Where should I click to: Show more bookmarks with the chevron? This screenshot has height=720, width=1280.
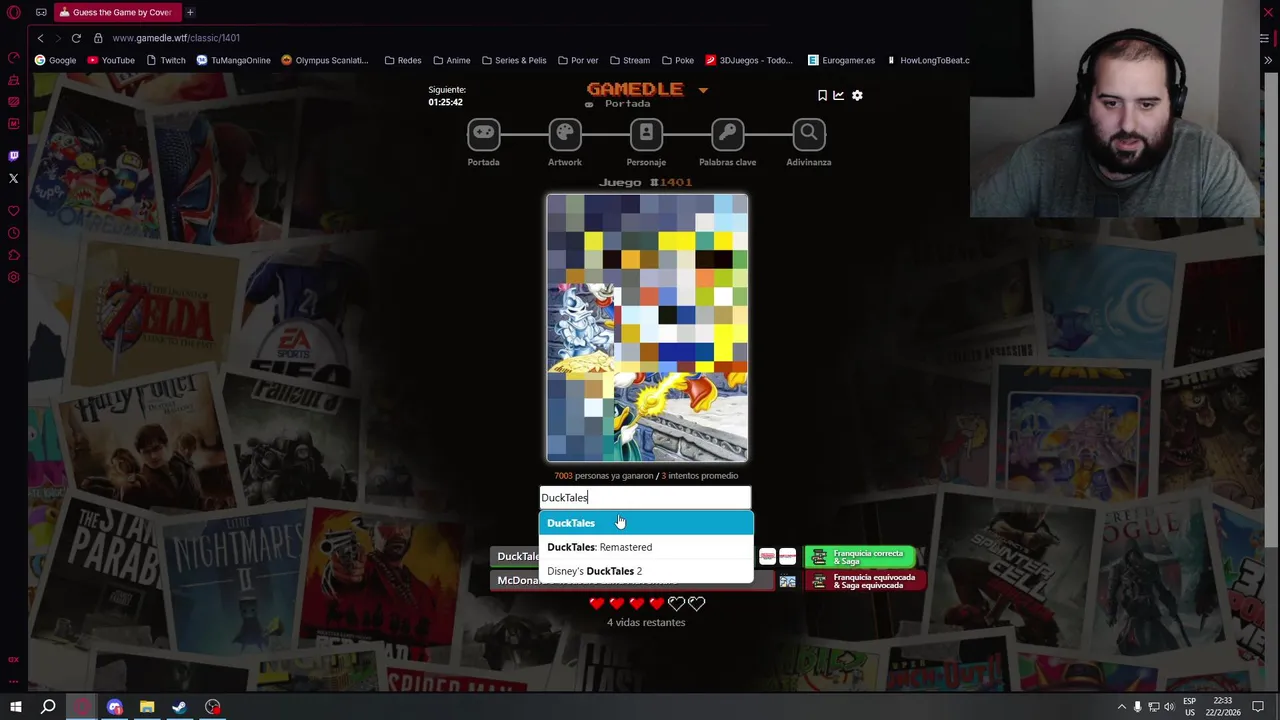coord(1268,60)
